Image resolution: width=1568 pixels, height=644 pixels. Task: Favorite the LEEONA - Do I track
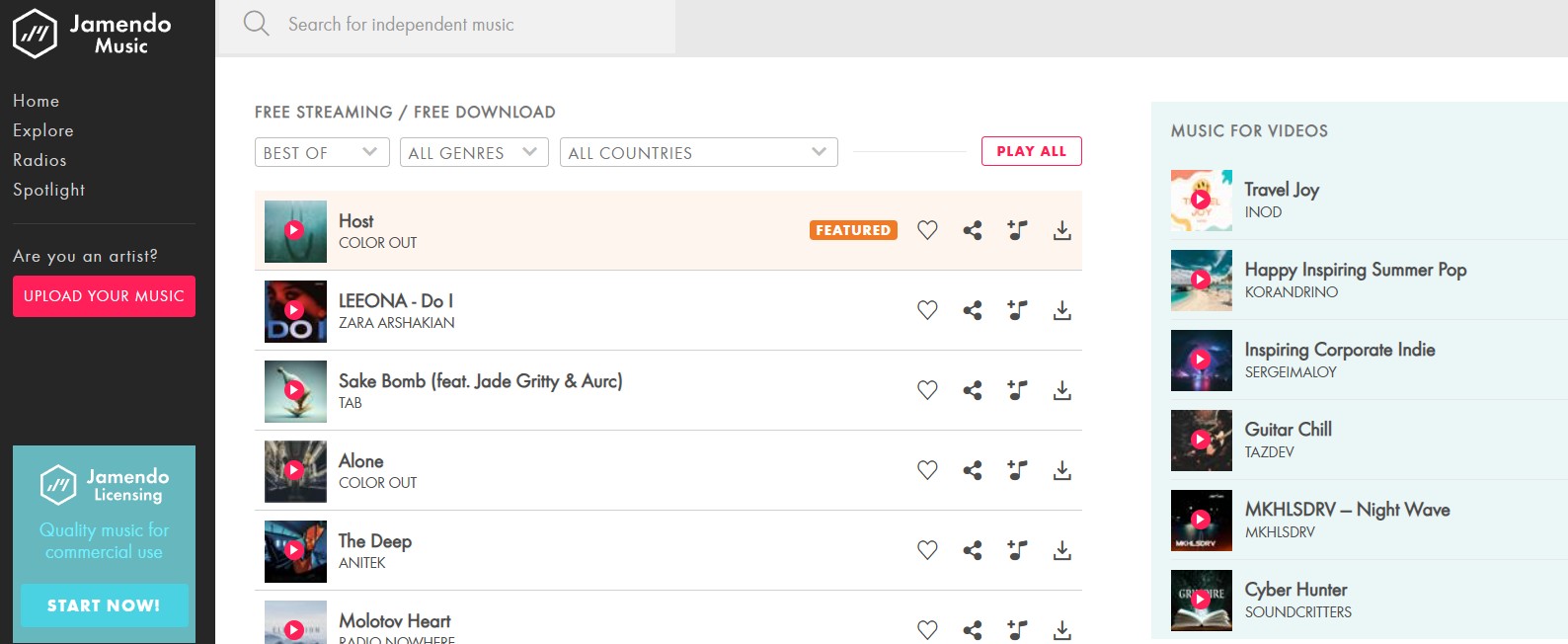pos(927,310)
